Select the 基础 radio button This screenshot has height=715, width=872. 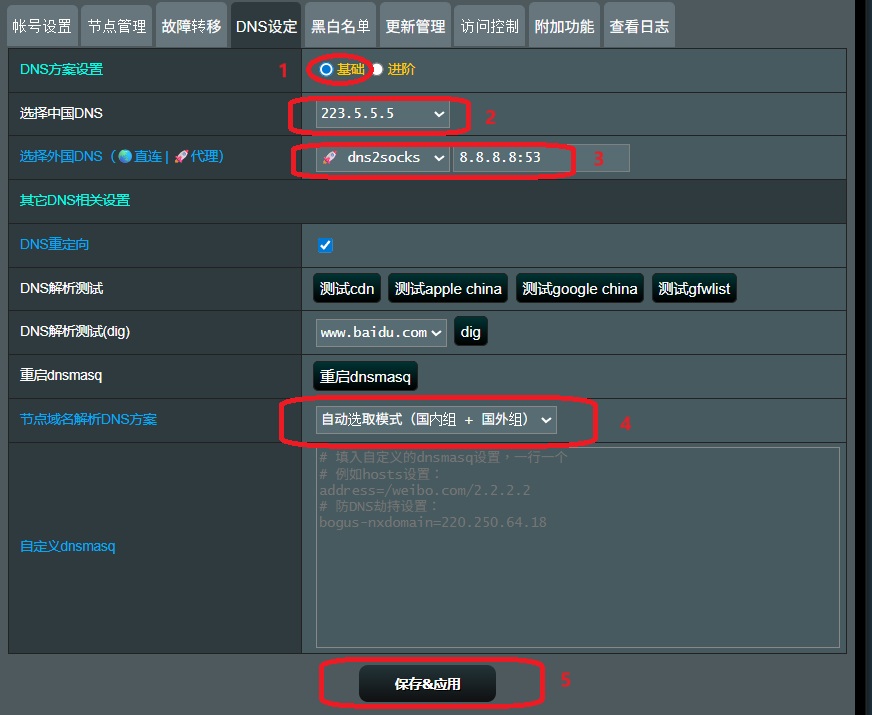(x=326, y=69)
